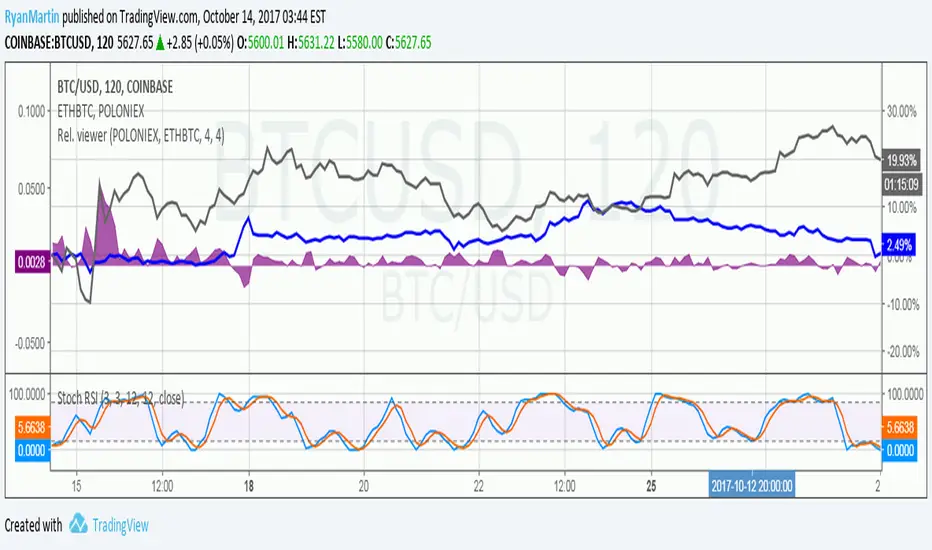Screen dimensions: 932x550
Task: Click the high price H:5631.22 value
Action: 310,43
